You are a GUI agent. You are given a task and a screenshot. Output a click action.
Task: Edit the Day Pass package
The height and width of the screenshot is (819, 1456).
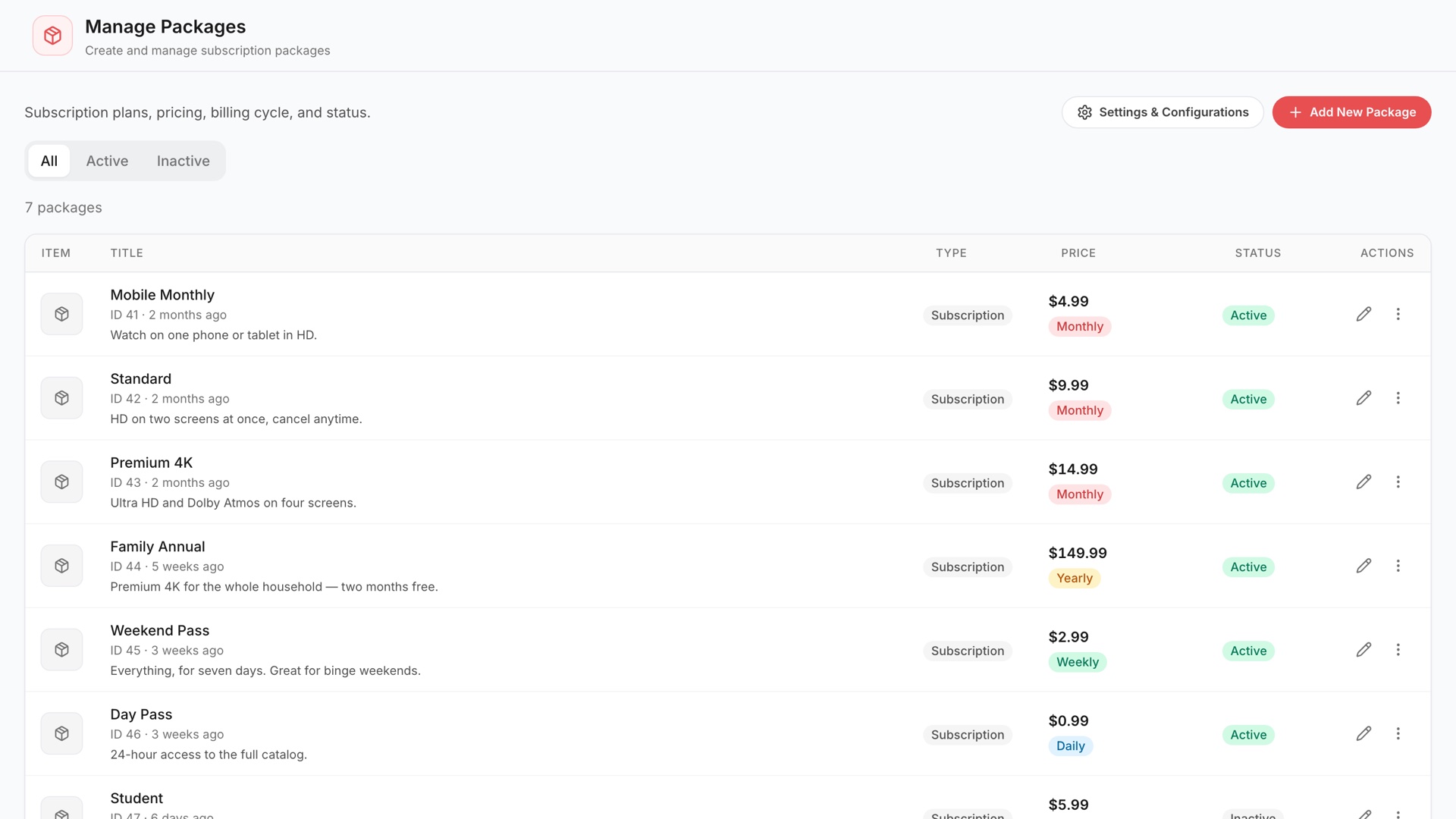tap(1363, 733)
